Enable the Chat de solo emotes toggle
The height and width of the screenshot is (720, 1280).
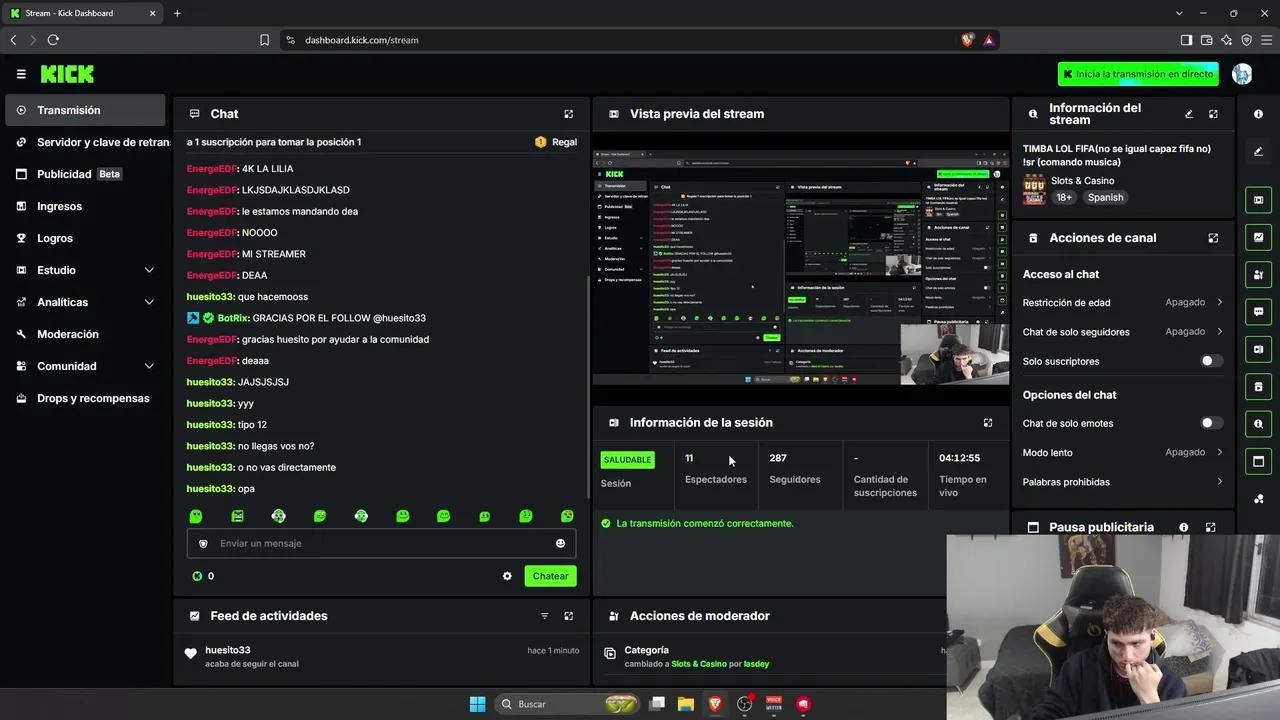(1211, 423)
